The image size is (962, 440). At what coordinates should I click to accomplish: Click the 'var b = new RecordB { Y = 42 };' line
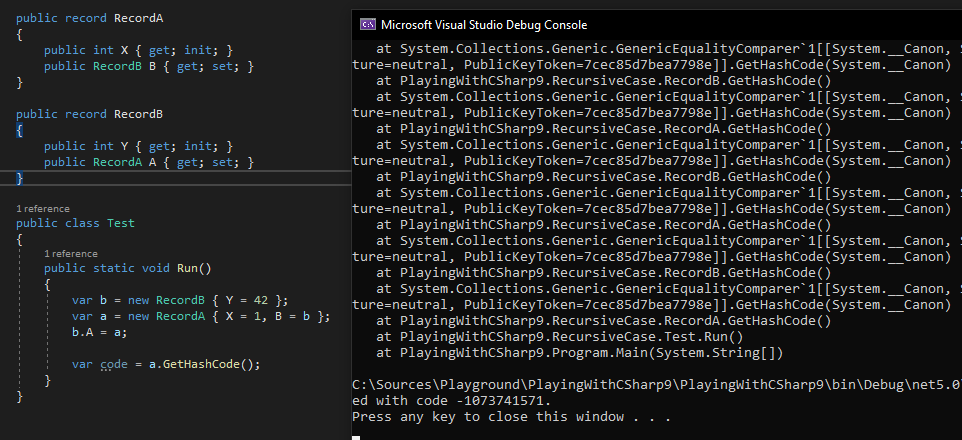tap(180, 300)
